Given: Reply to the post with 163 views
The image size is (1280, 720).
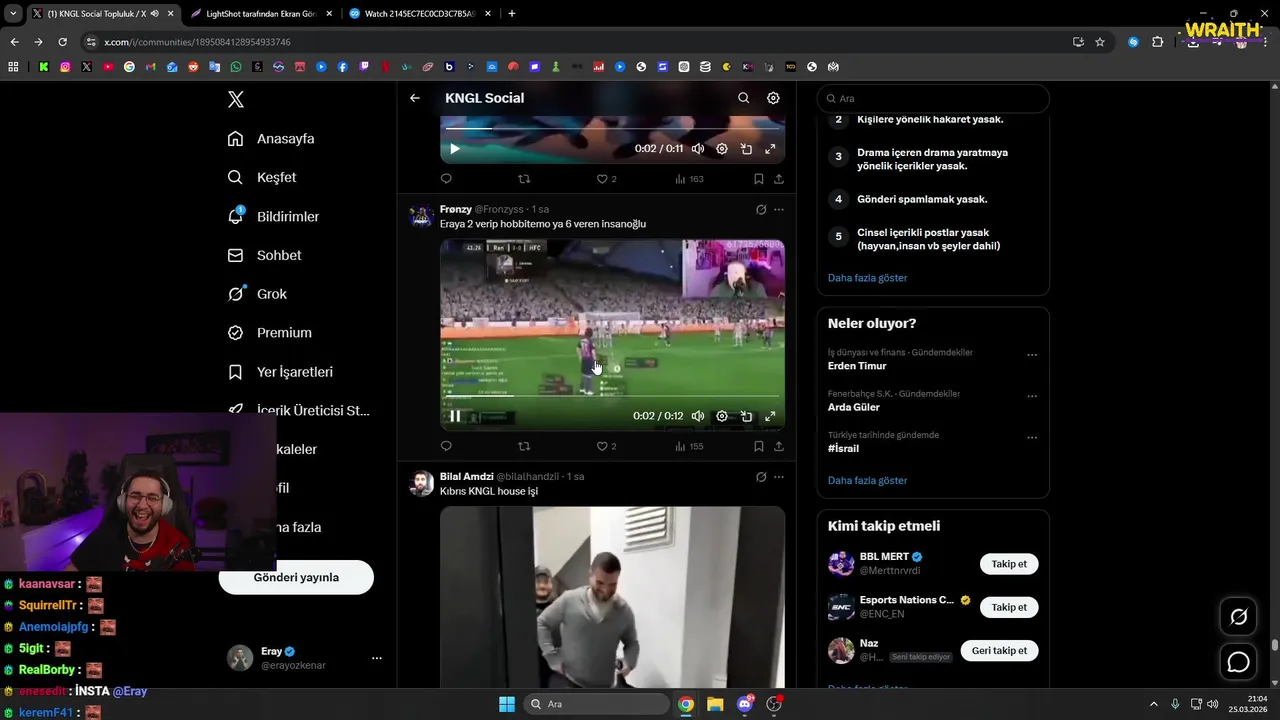Looking at the screenshot, I should (x=446, y=179).
